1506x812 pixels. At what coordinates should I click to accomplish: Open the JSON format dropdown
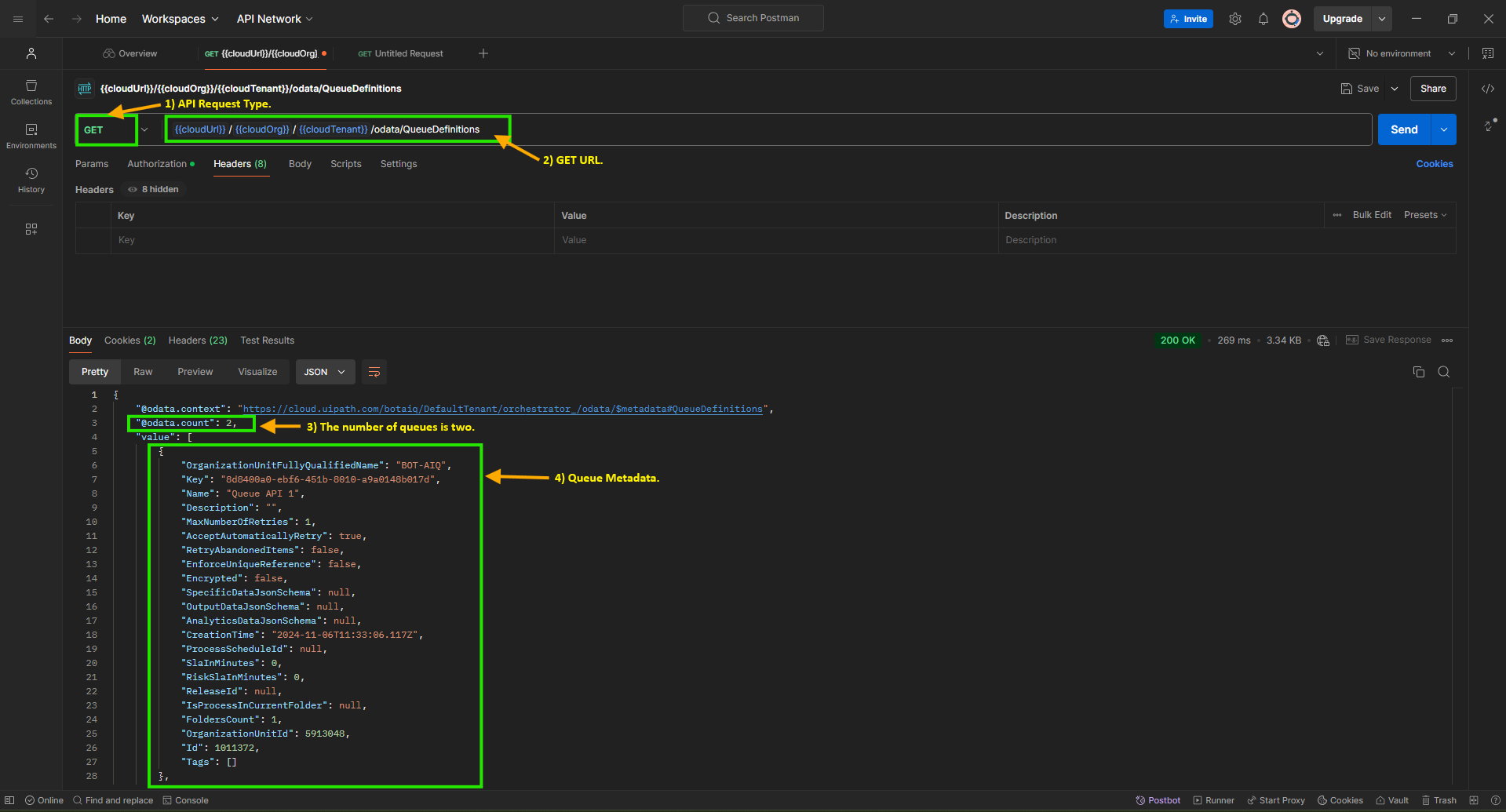coord(325,372)
